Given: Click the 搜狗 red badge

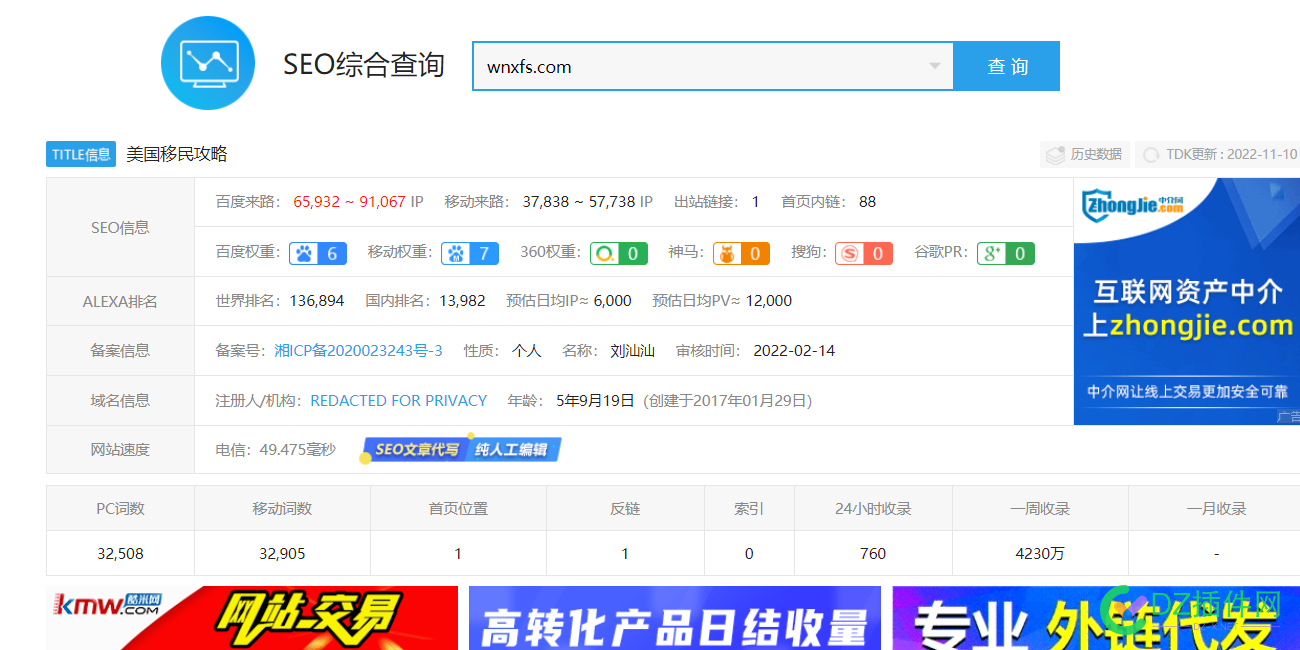Looking at the screenshot, I should tap(864, 253).
